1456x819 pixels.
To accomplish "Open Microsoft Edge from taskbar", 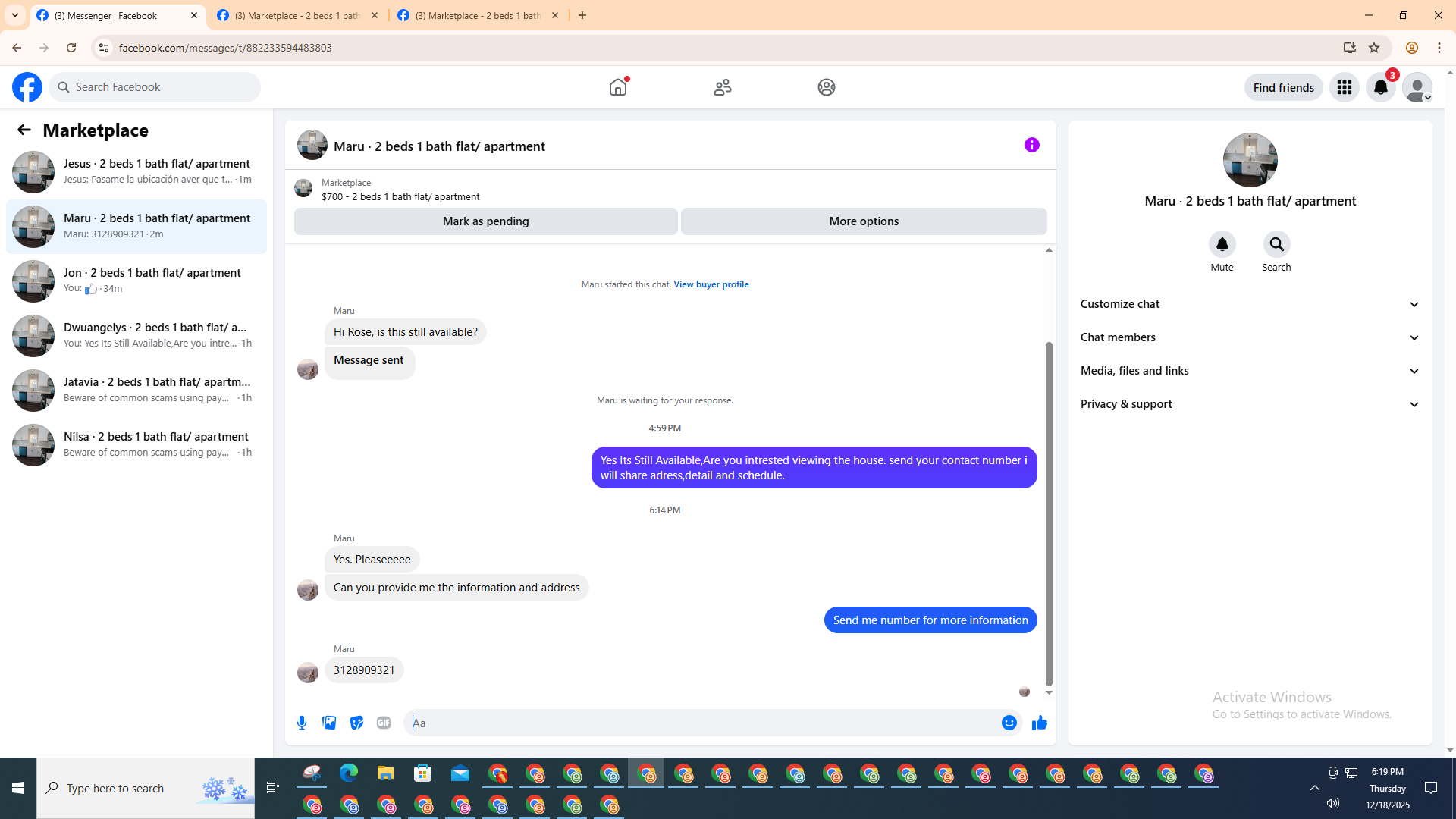I will (x=349, y=773).
